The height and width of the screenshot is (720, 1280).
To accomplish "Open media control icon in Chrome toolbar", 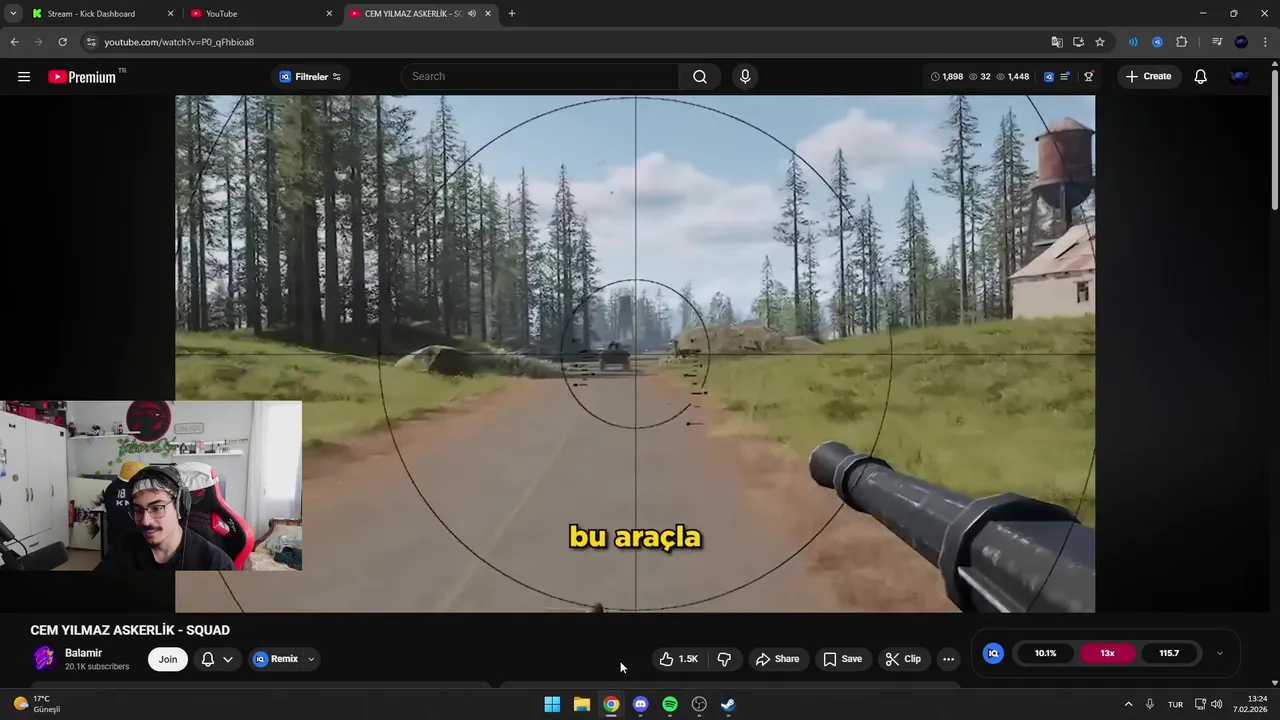I will click(1217, 42).
